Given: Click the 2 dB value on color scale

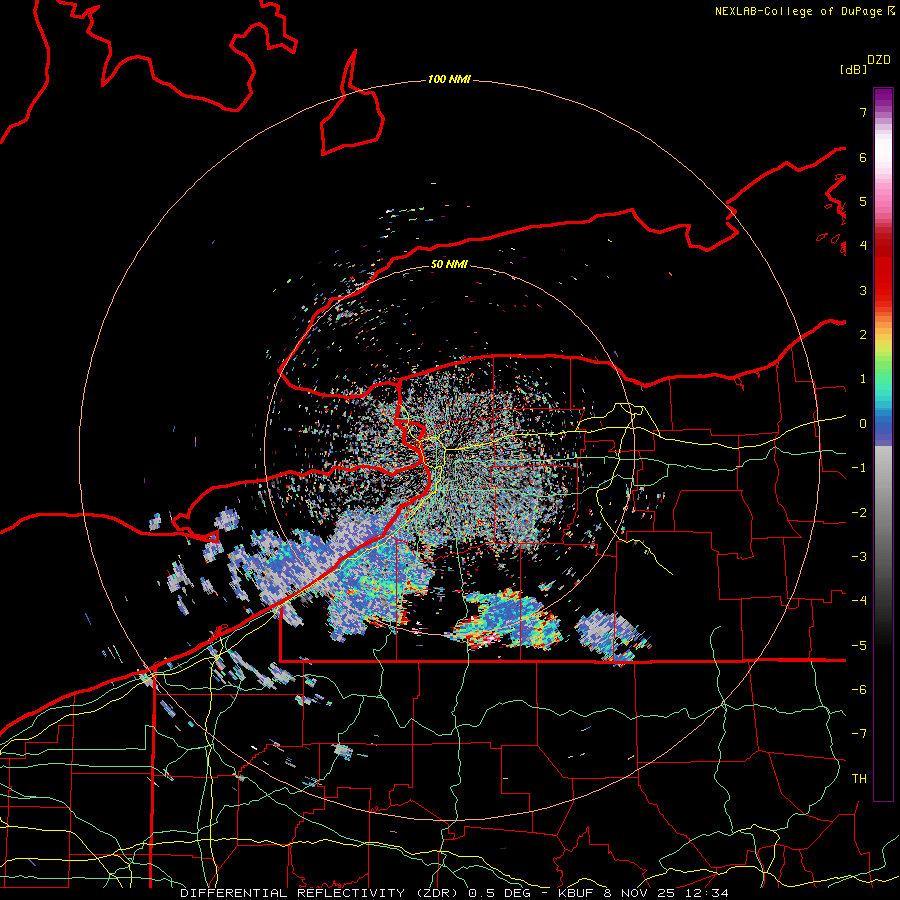Looking at the screenshot, I should click(x=863, y=335).
